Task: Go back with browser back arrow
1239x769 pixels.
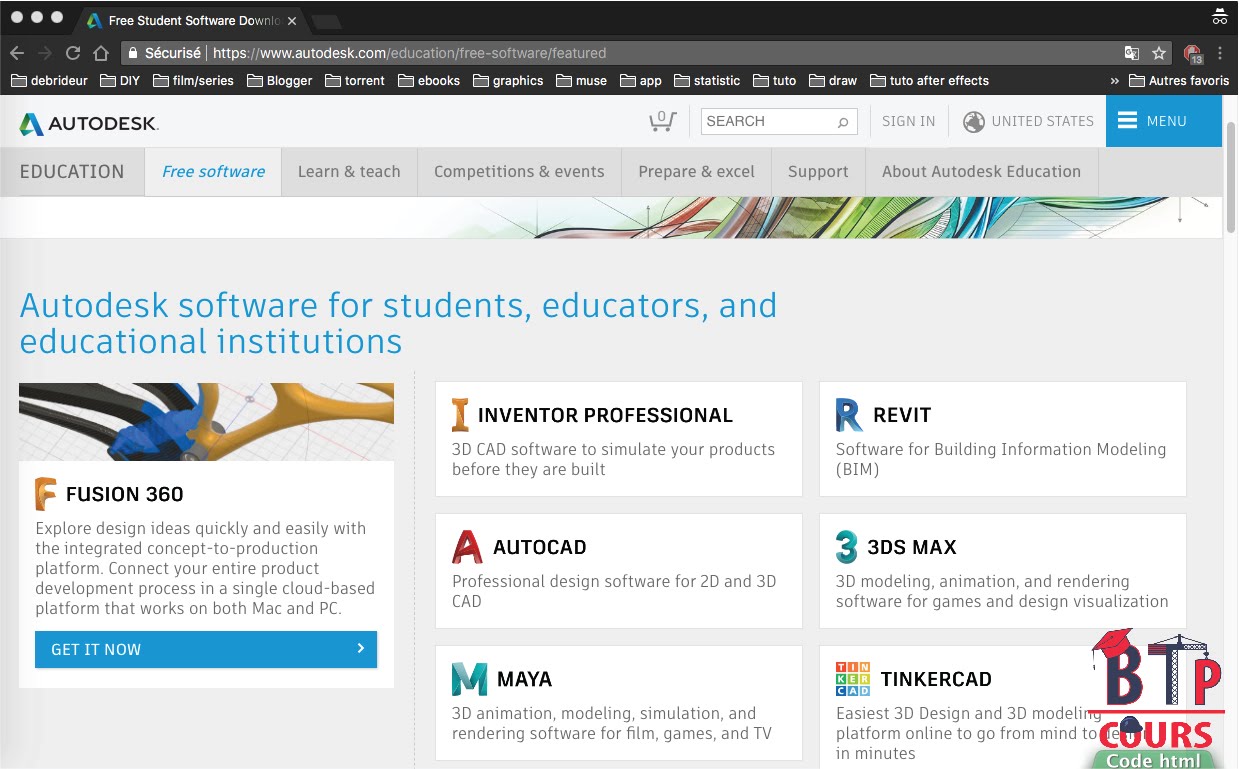Action: tap(17, 53)
